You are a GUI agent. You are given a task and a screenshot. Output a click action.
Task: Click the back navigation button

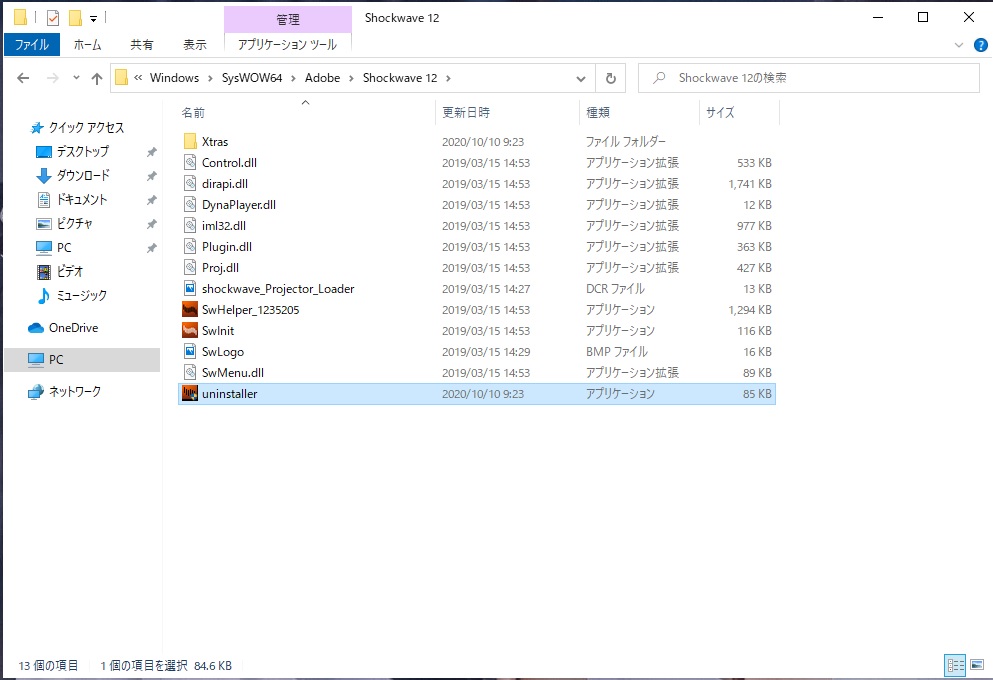(x=22, y=77)
